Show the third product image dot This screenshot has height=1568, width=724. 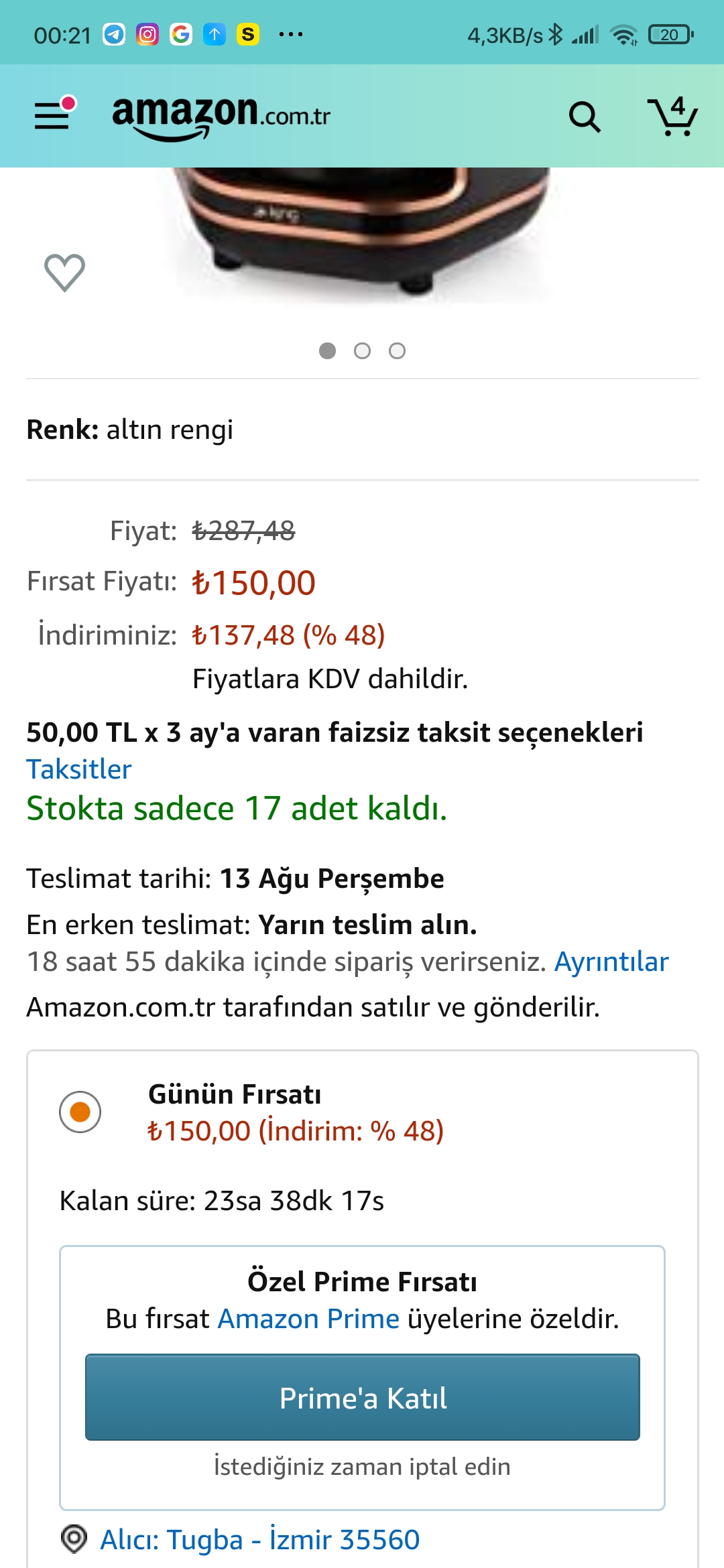pyautogui.click(x=397, y=351)
